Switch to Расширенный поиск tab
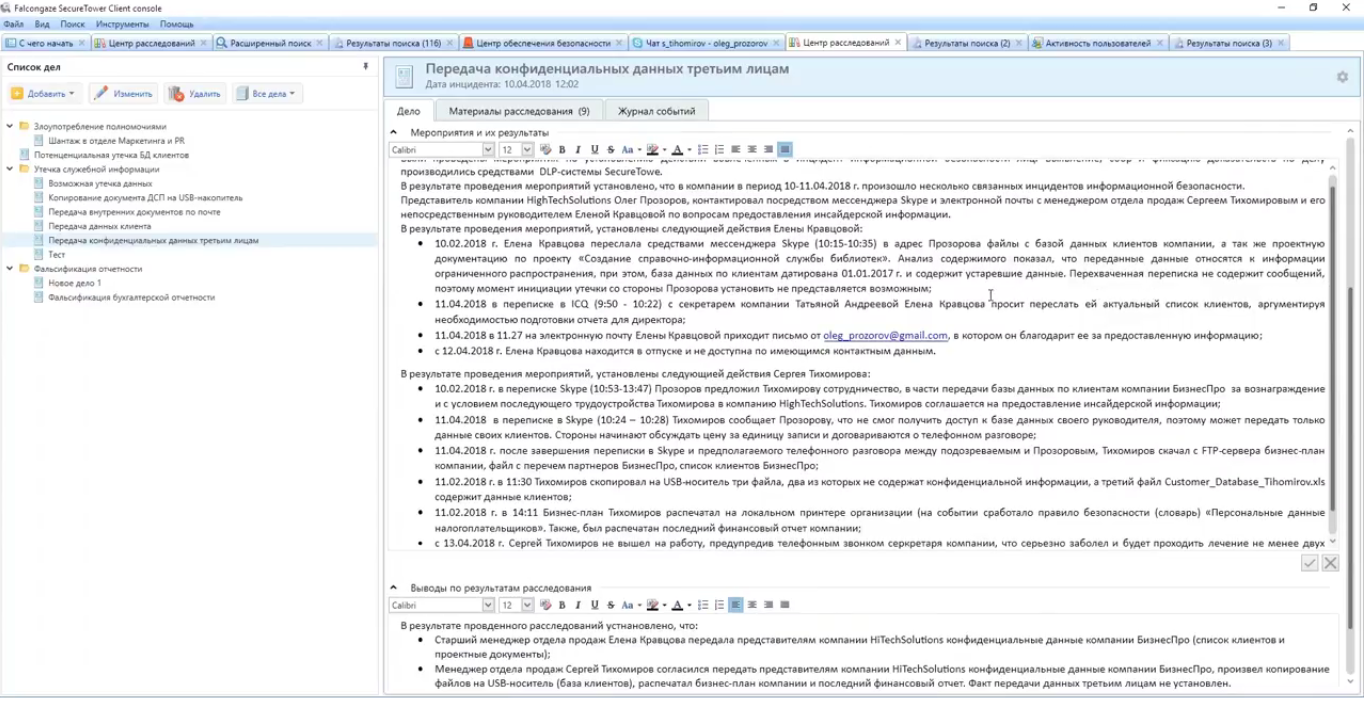Viewport: 1366px width, 702px height. coord(270,43)
